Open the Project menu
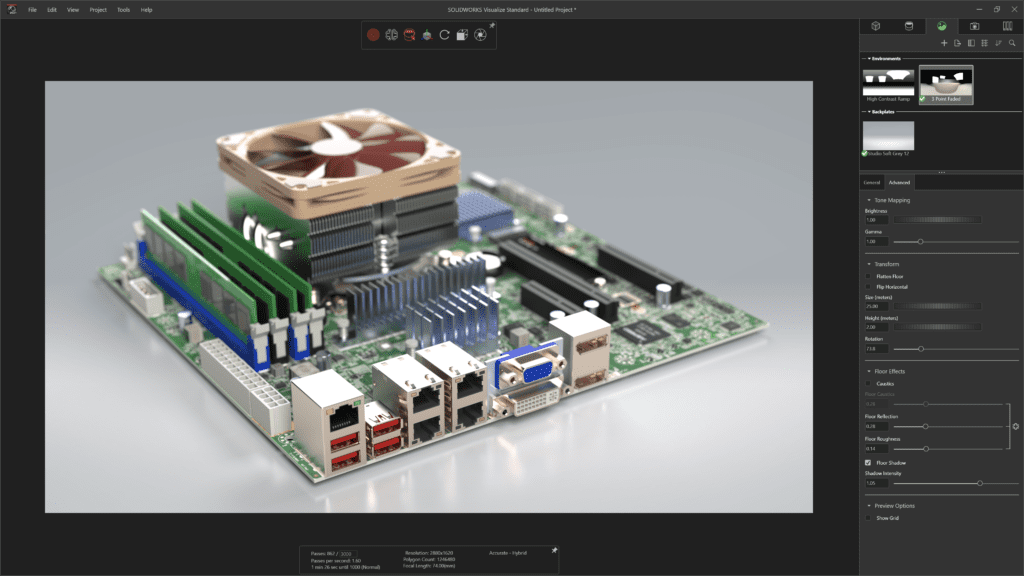The image size is (1024, 576). pos(98,9)
